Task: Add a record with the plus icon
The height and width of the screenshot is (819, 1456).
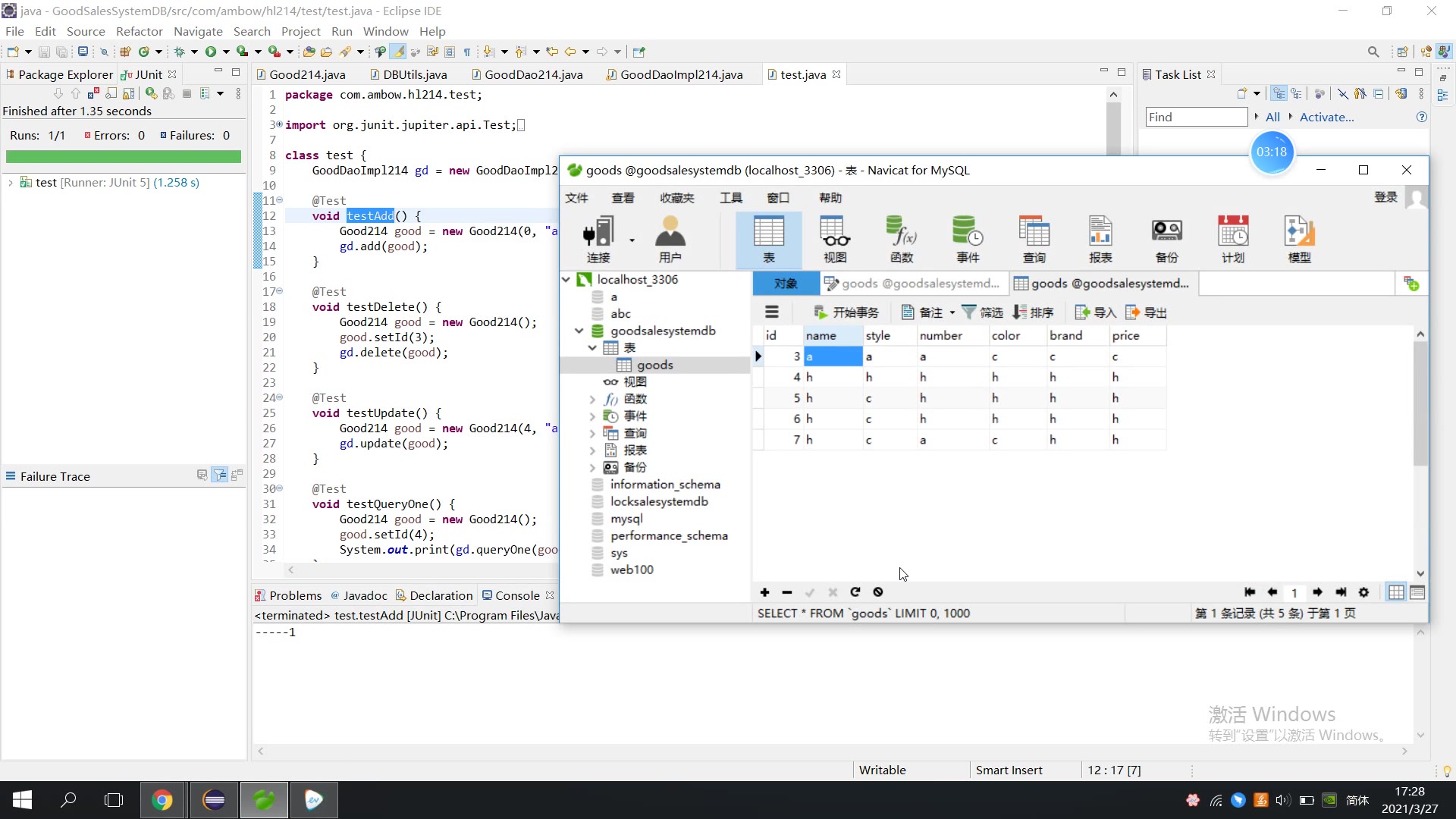Action: click(764, 592)
